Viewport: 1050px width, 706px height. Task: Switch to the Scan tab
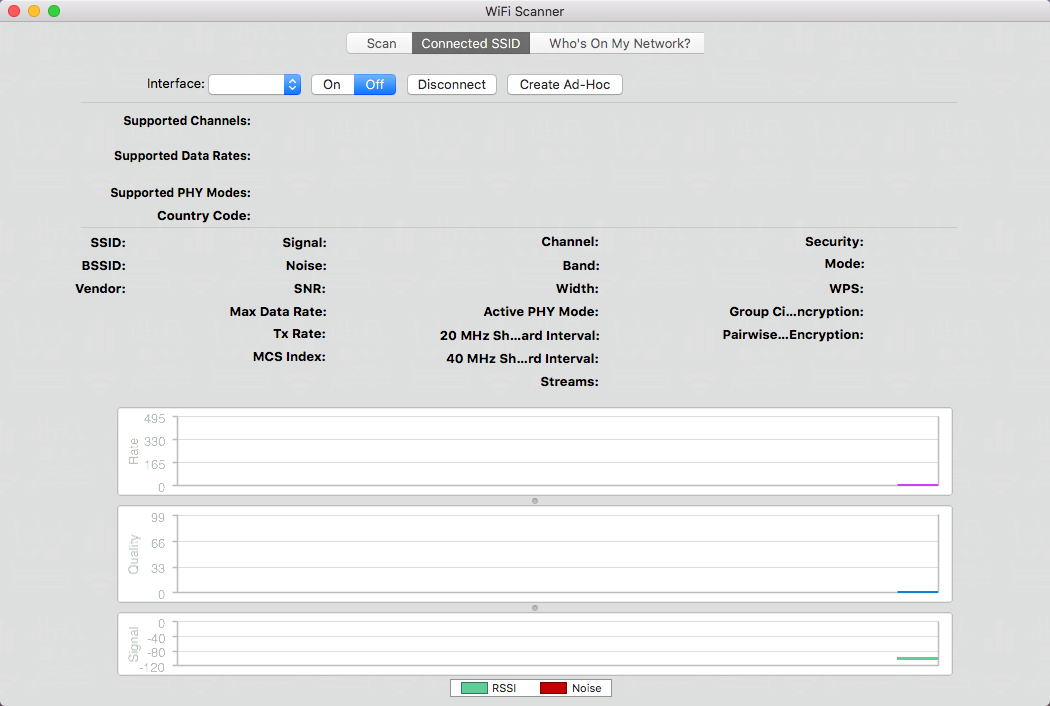(x=380, y=44)
